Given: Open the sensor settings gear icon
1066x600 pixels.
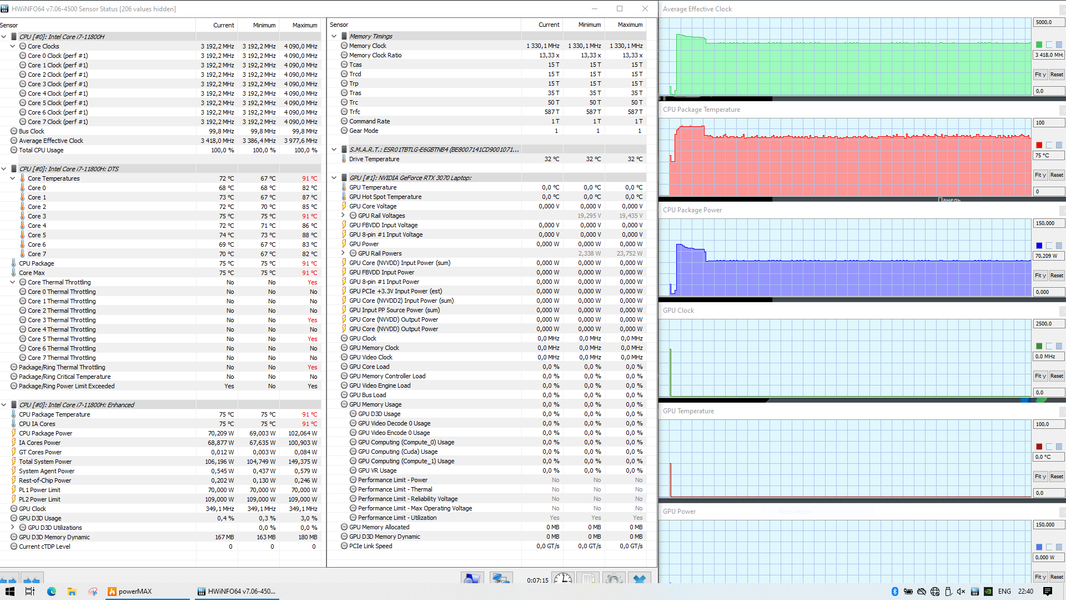Looking at the screenshot, I should pyautogui.click(x=613, y=580).
